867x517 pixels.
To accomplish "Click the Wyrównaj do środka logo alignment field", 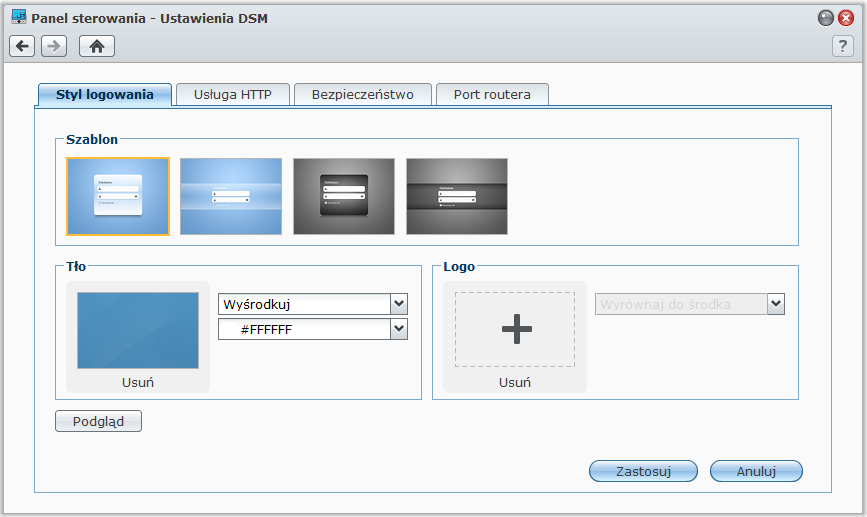I will [x=681, y=304].
